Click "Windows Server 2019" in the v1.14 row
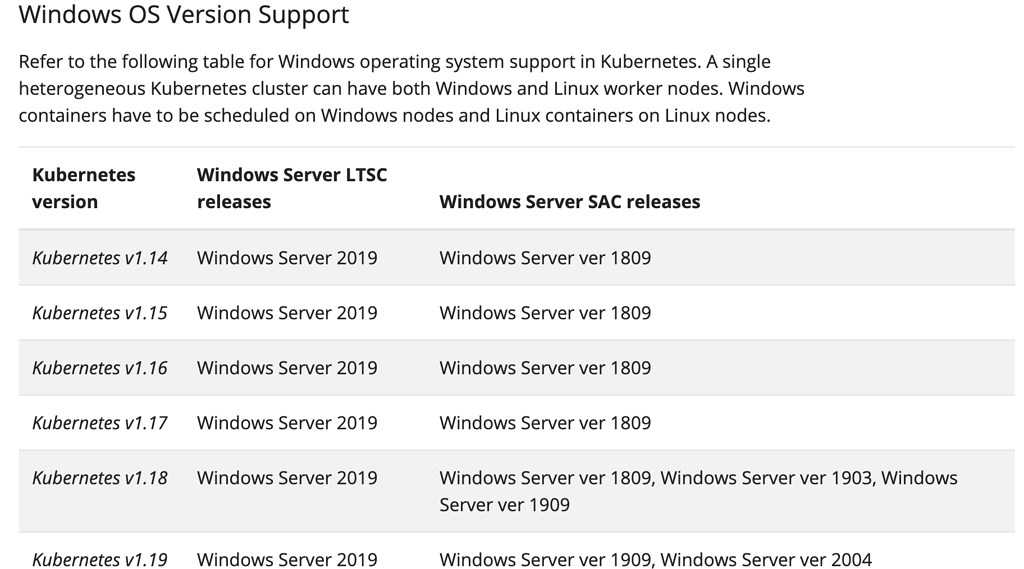This screenshot has height=569, width=1024. click(287, 258)
